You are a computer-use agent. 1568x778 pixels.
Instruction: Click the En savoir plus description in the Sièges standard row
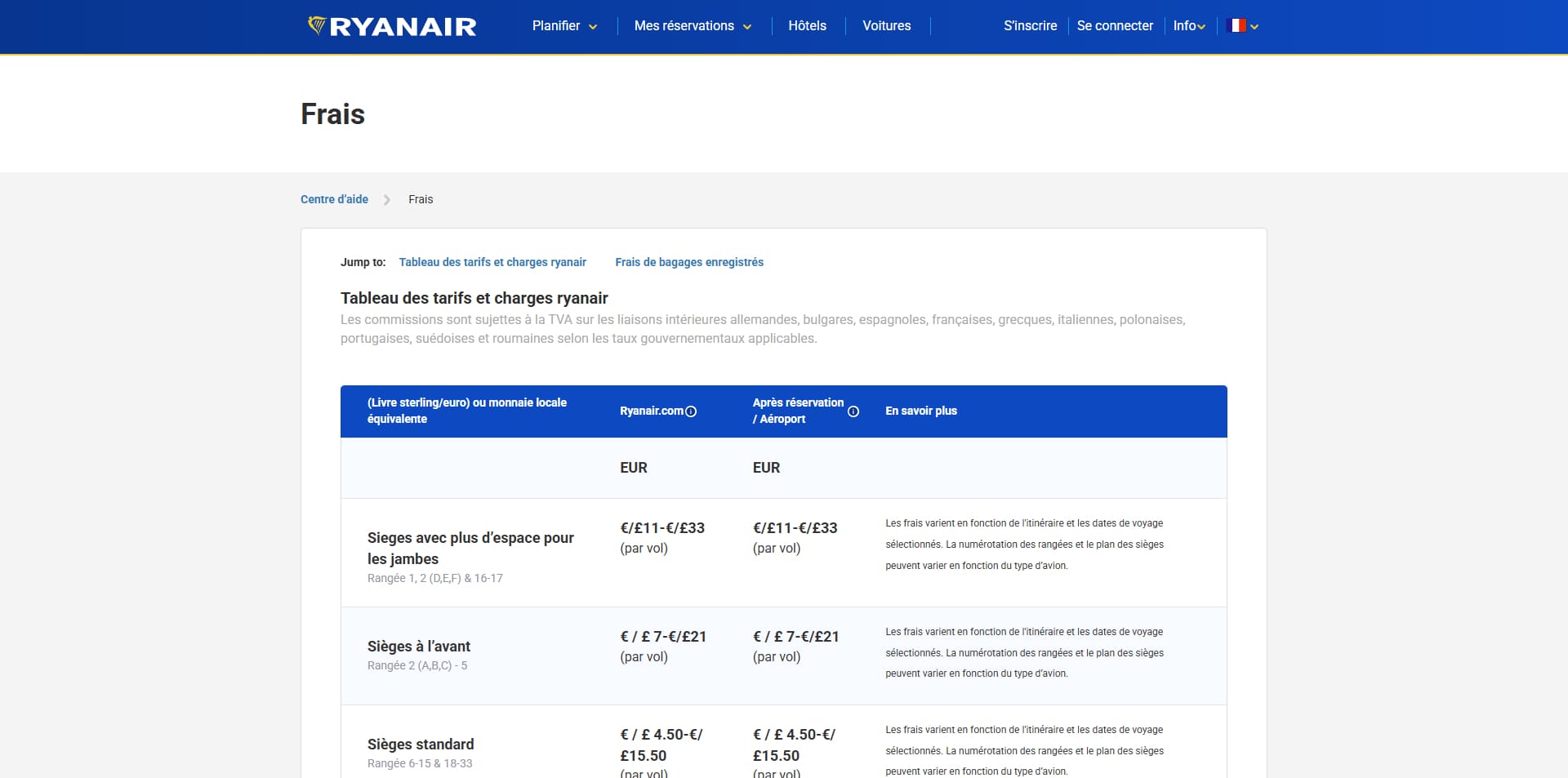[x=1024, y=750]
